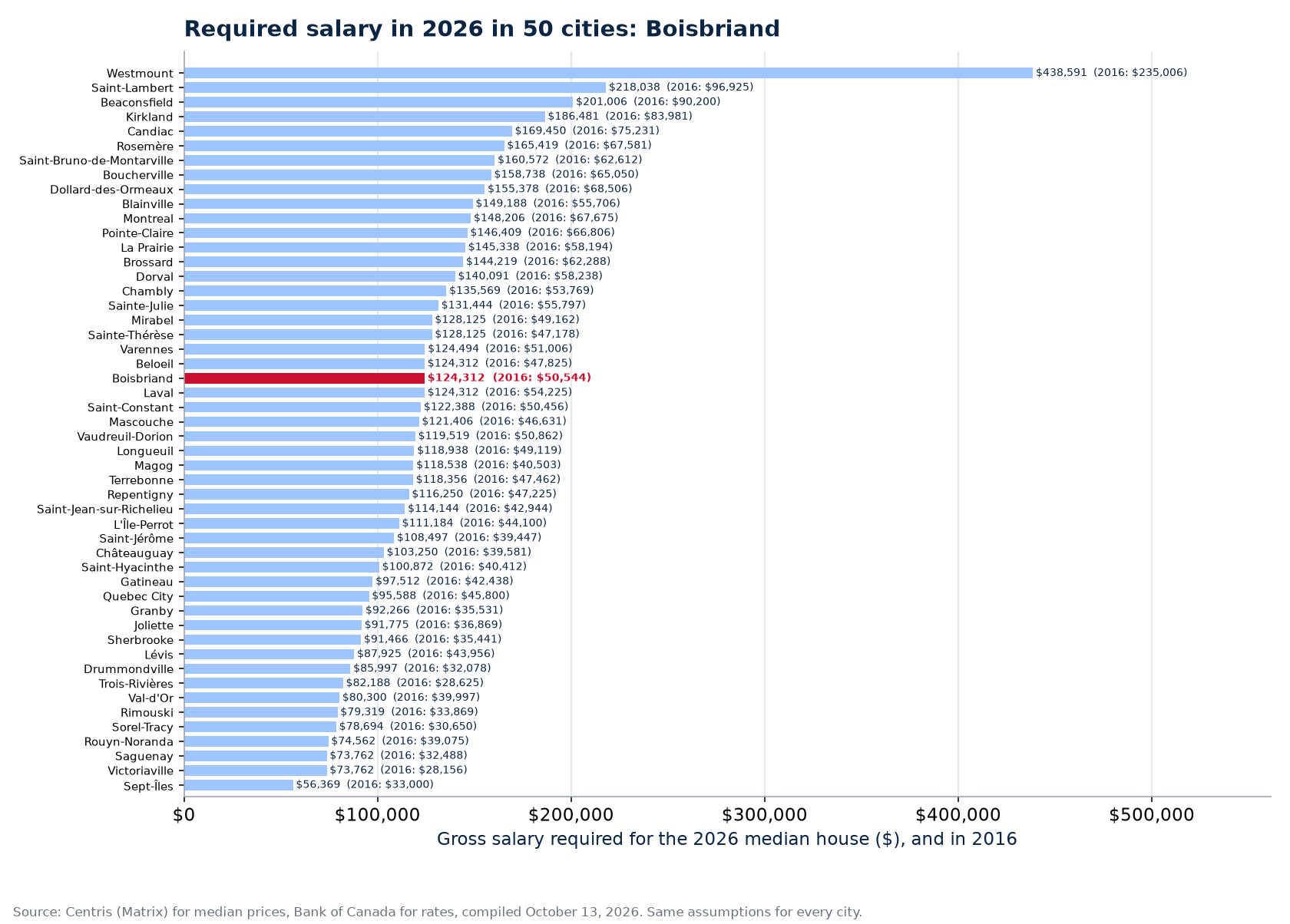Image resolution: width=1290 pixels, height=924 pixels.
Task: Click the '$169,450 (2016: $75,231)' Candiac value
Action: (587, 130)
